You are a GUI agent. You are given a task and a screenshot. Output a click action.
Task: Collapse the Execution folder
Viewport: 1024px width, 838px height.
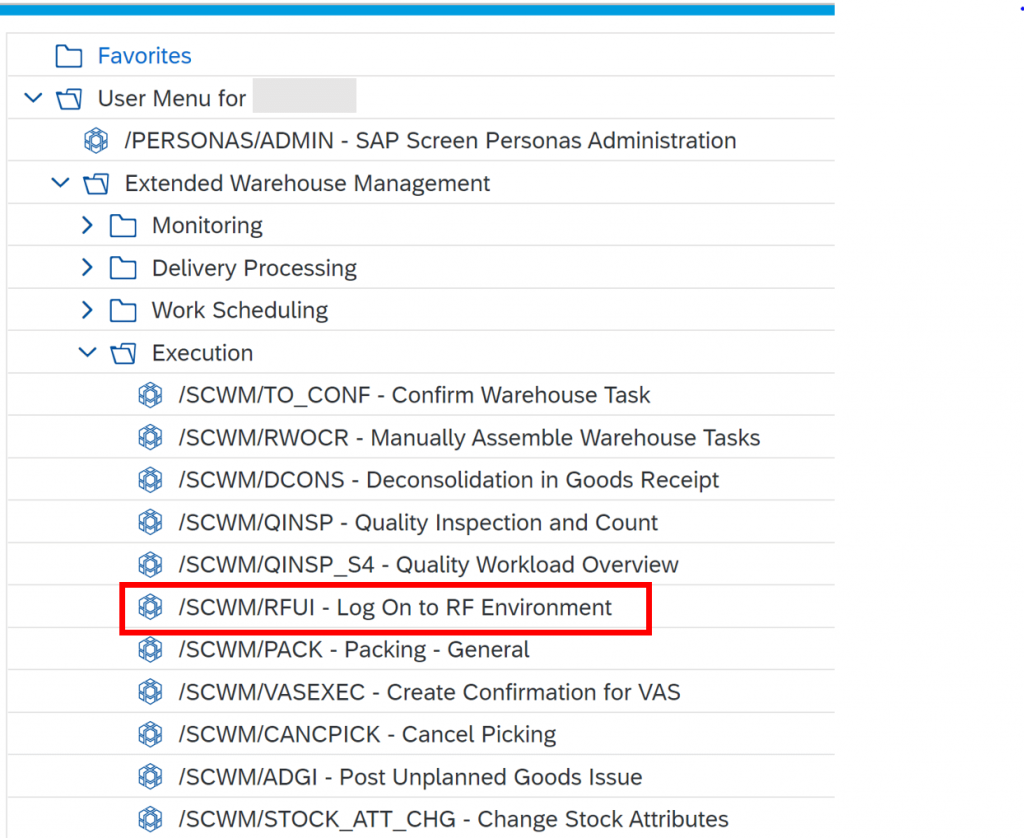(88, 353)
